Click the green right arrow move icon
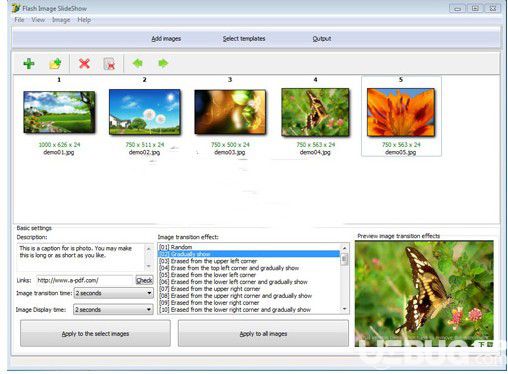Viewport: 508px width, 374px height. pos(163,63)
